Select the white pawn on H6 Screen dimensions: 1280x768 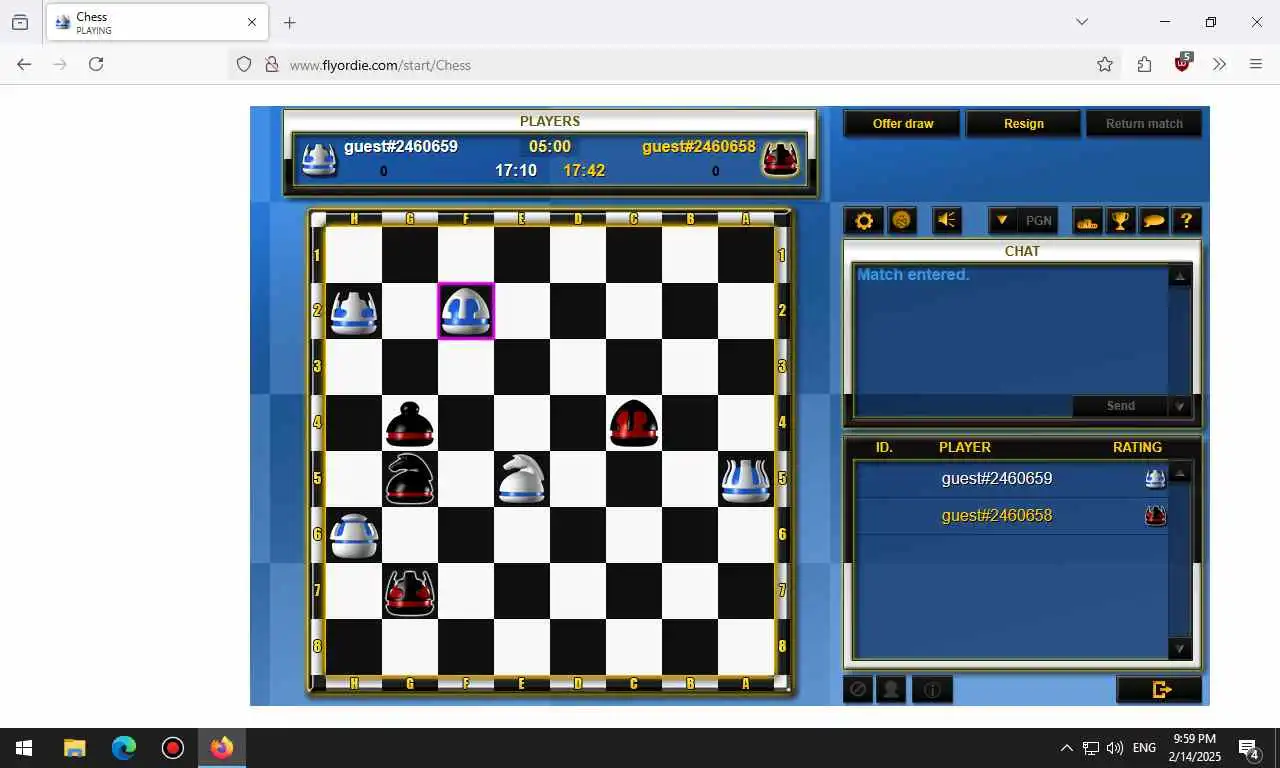coord(354,535)
